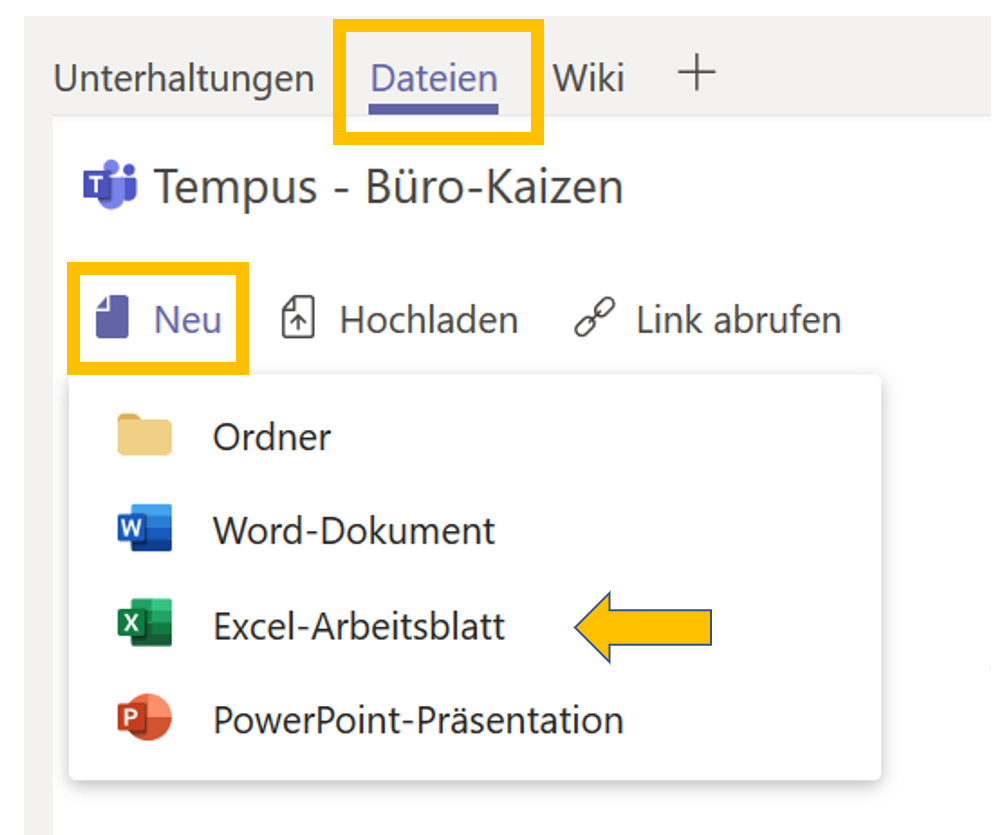1004x835 pixels.
Task: Click the Tempus - Büro-Kaizen title
Action: point(389,187)
